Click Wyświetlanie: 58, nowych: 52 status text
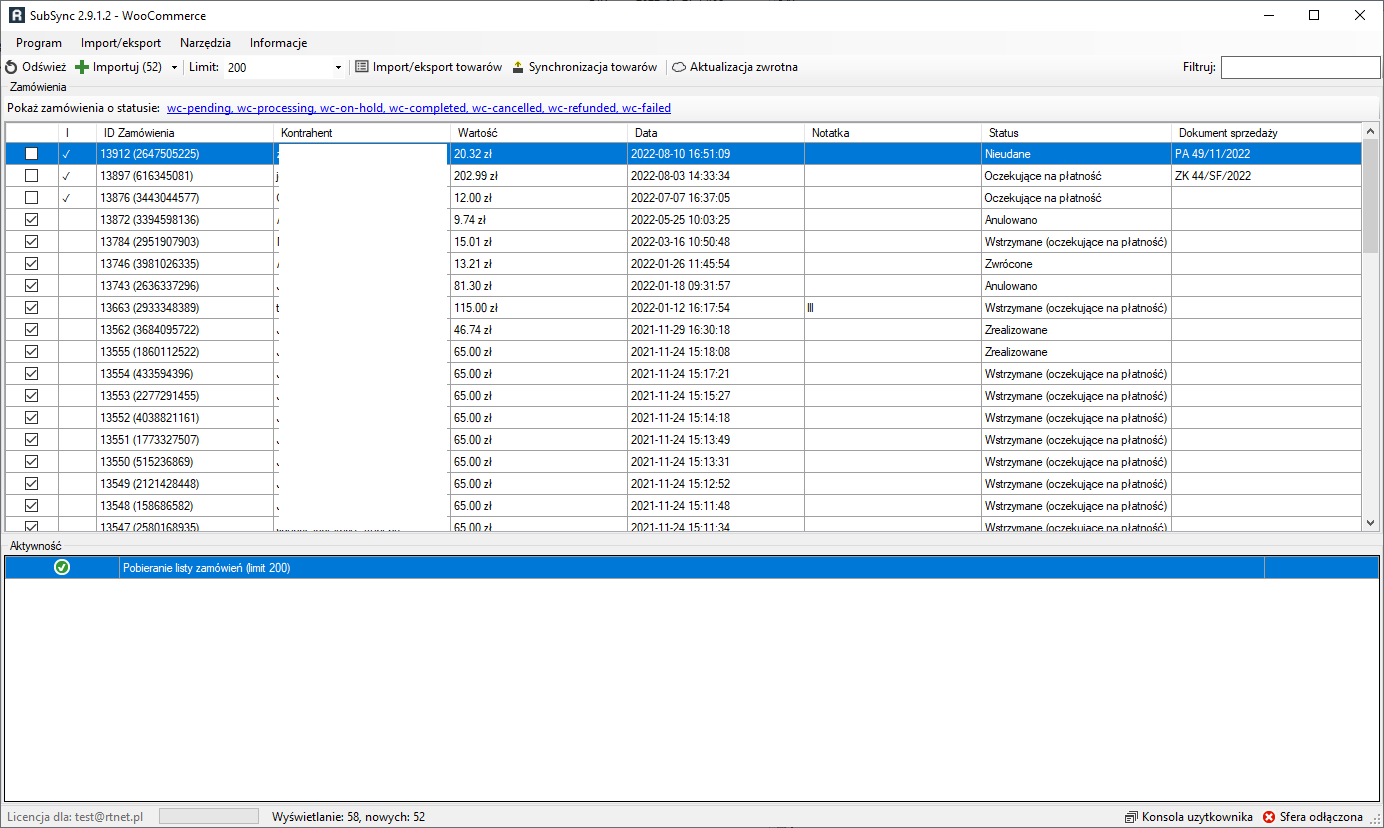The height and width of the screenshot is (828, 1384). 349,817
